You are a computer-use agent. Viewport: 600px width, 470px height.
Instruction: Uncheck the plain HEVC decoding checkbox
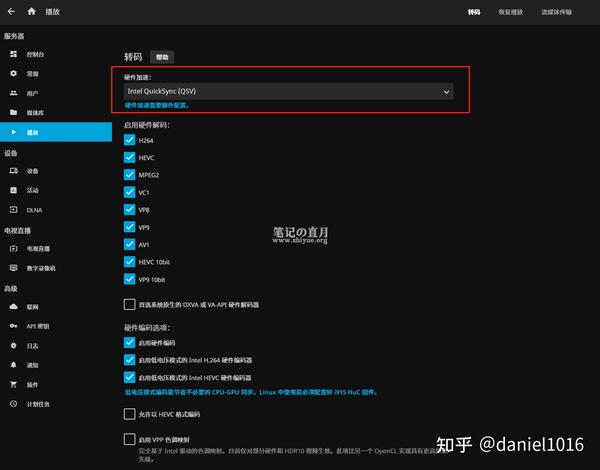[x=129, y=157]
